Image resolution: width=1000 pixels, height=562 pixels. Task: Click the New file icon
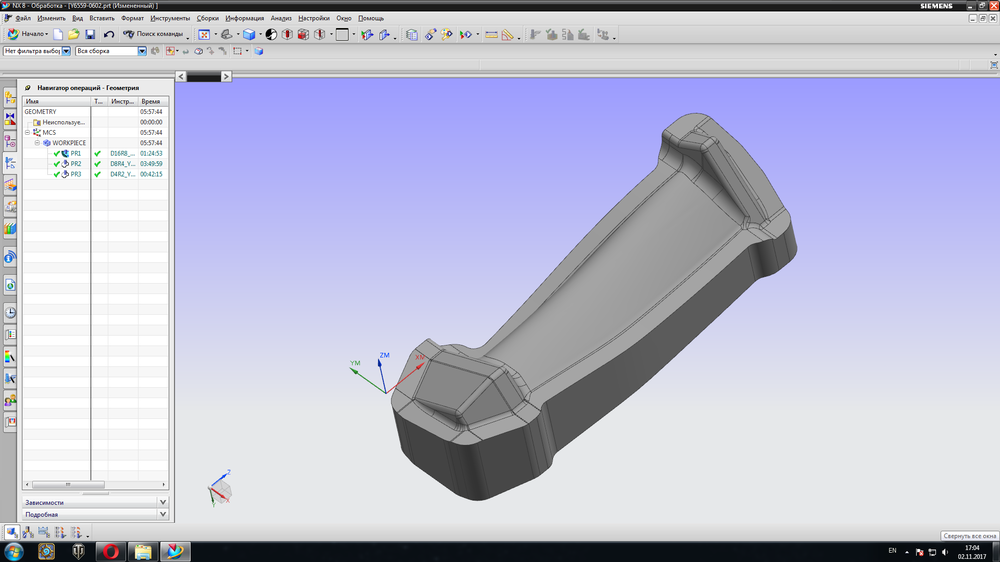tap(58, 35)
